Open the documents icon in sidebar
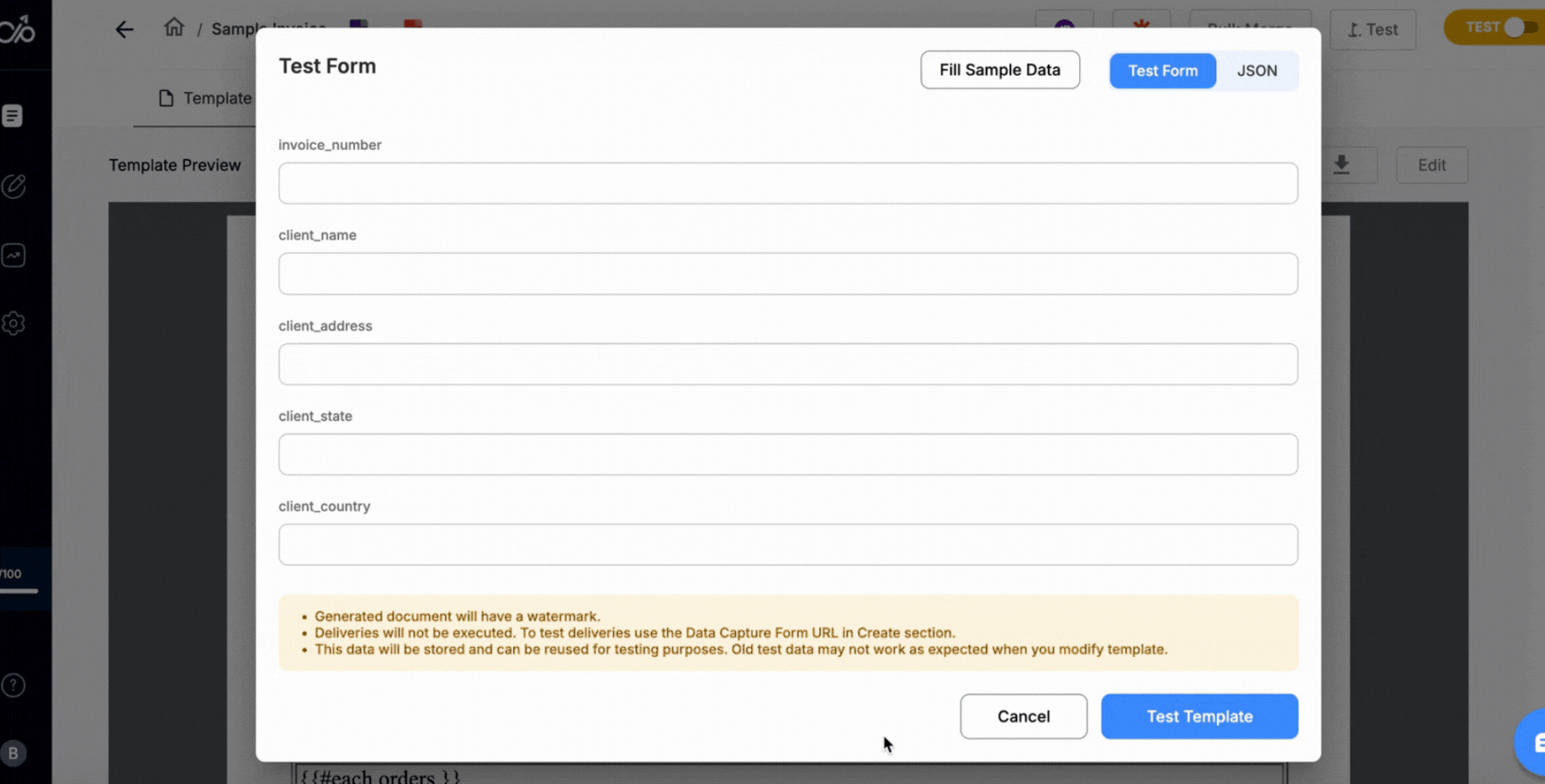 [x=13, y=116]
